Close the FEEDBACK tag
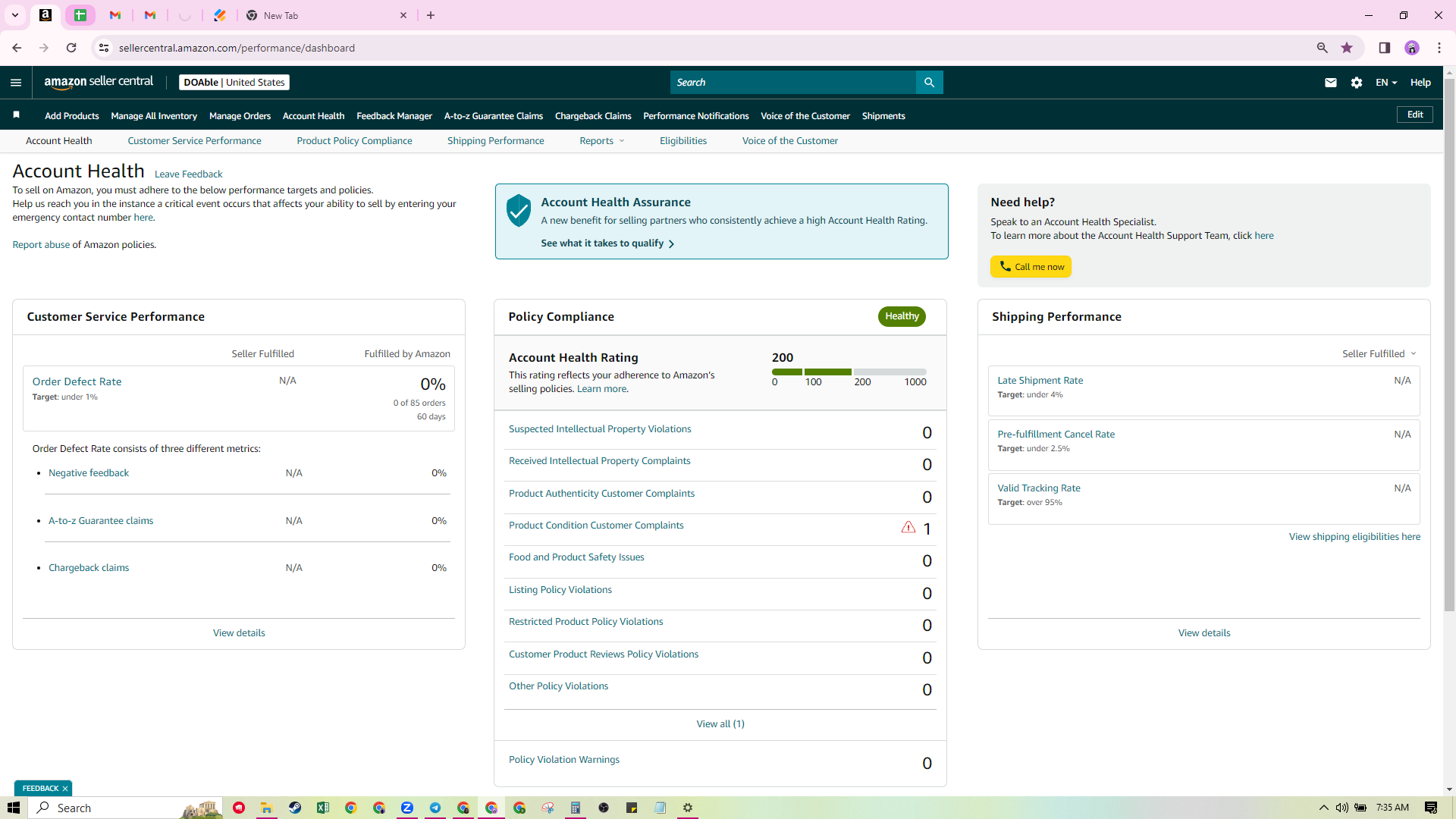 click(x=65, y=789)
